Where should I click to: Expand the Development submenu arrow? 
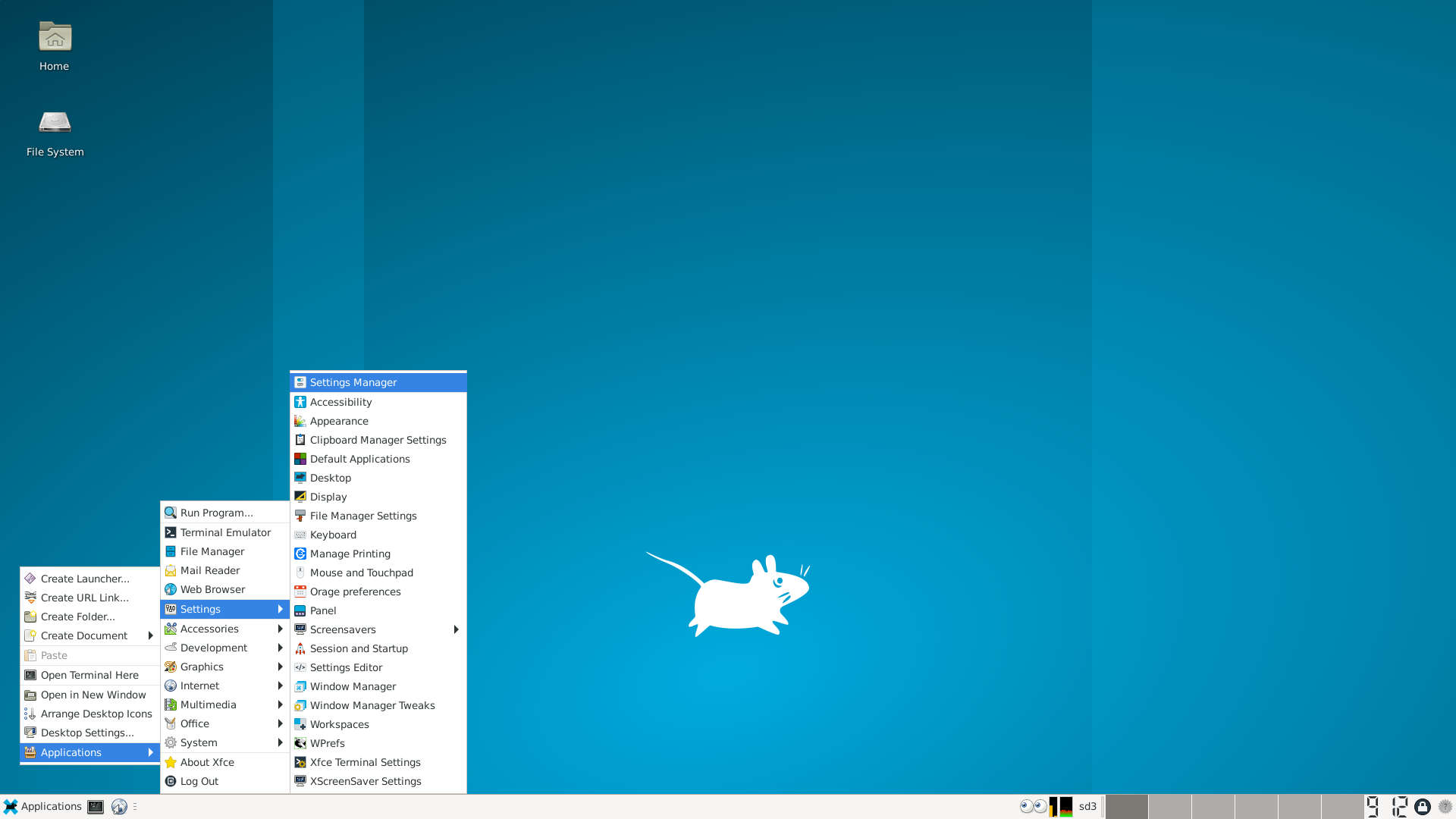coord(280,648)
